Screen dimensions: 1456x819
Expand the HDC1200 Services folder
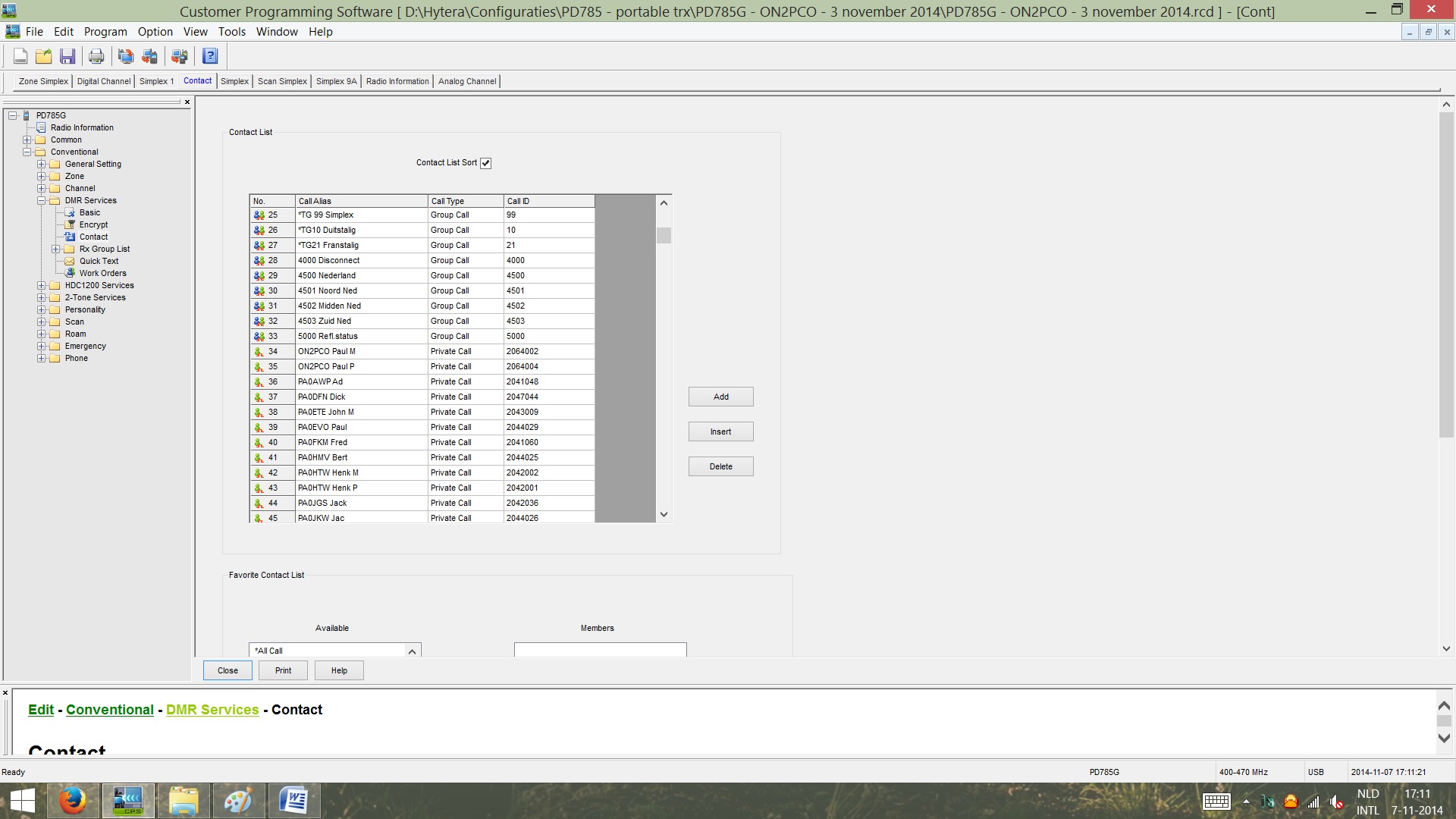[x=42, y=285]
